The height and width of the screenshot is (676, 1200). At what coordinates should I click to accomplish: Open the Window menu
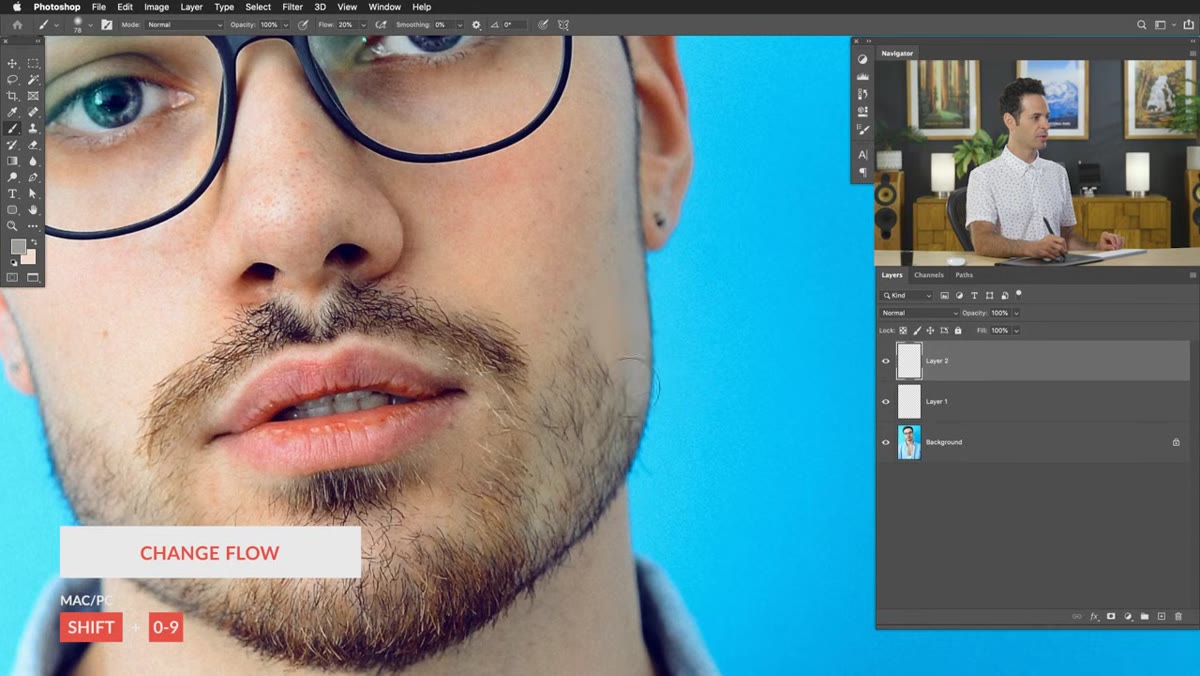point(384,7)
